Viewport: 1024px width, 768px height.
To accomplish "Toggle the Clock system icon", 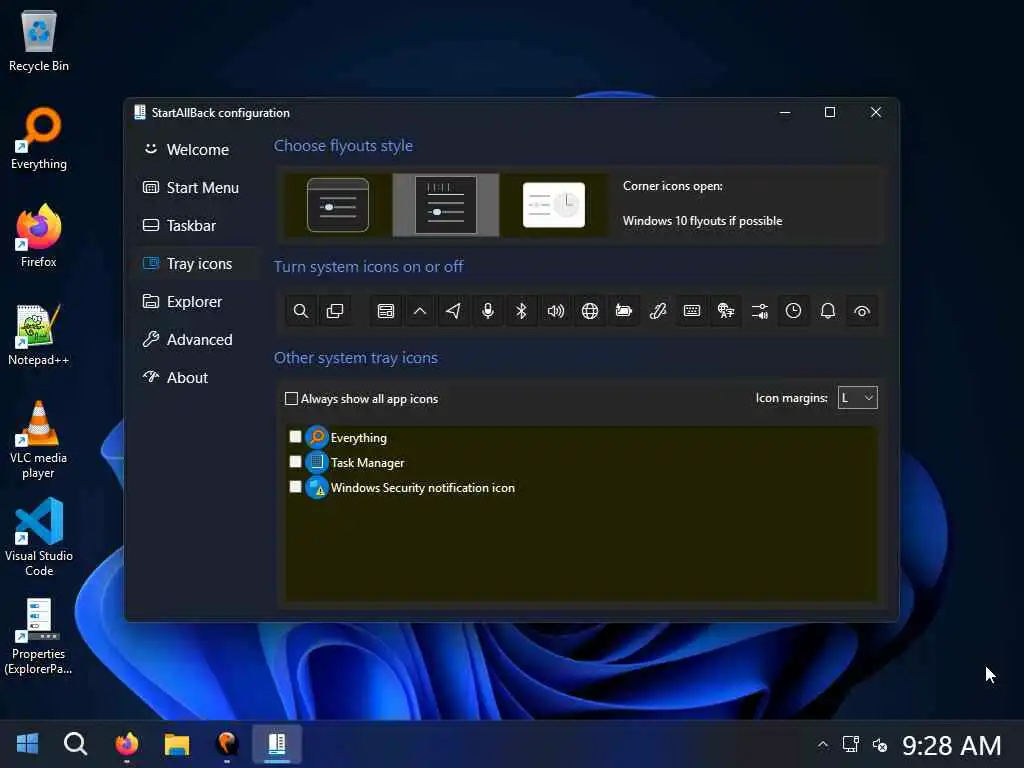I will coord(793,311).
